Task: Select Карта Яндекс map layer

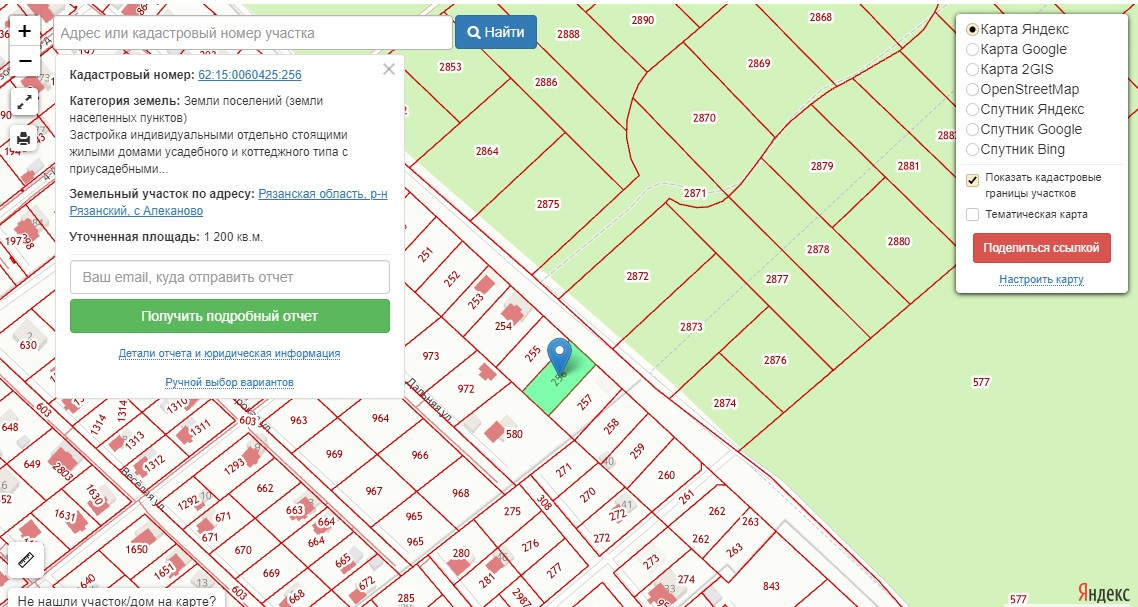Action: (973, 30)
